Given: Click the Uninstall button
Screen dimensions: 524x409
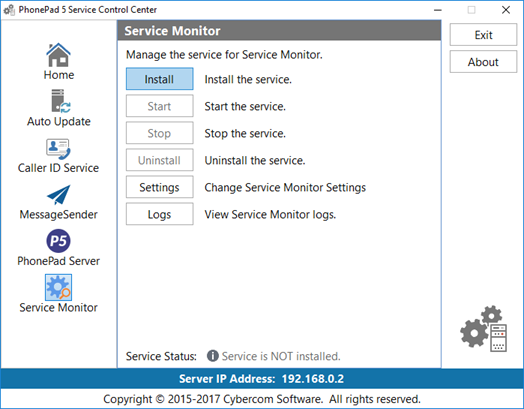Looking at the screenshot, I should coord(159,160).
